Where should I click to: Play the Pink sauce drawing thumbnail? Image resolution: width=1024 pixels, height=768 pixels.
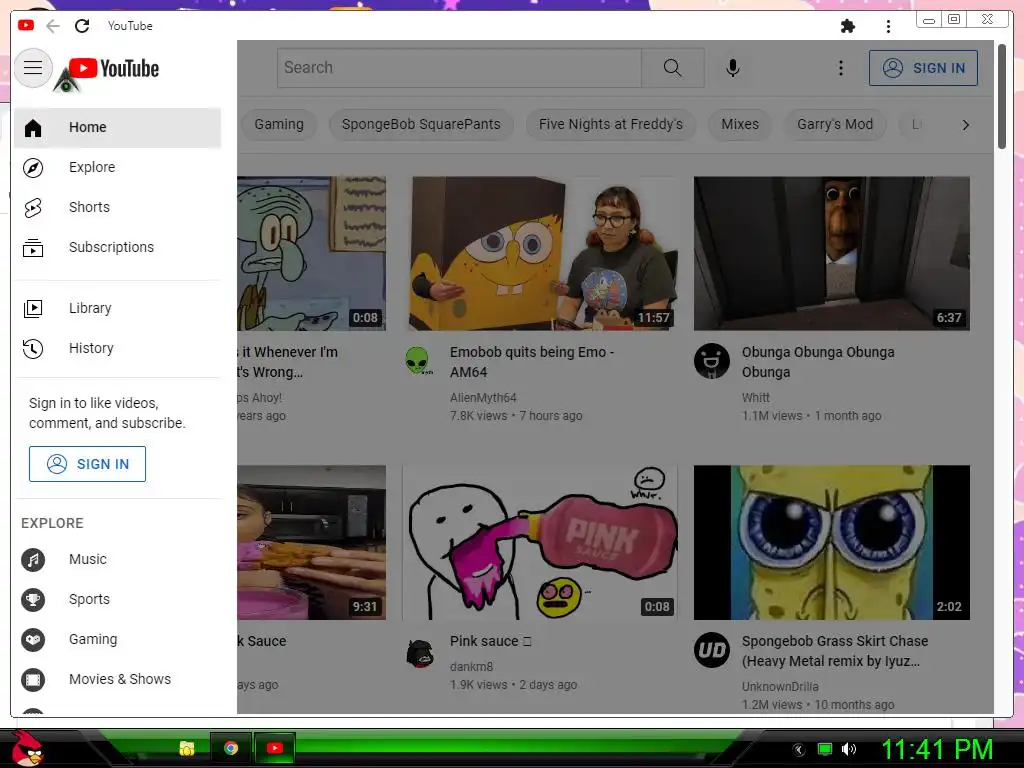point(540,543)
